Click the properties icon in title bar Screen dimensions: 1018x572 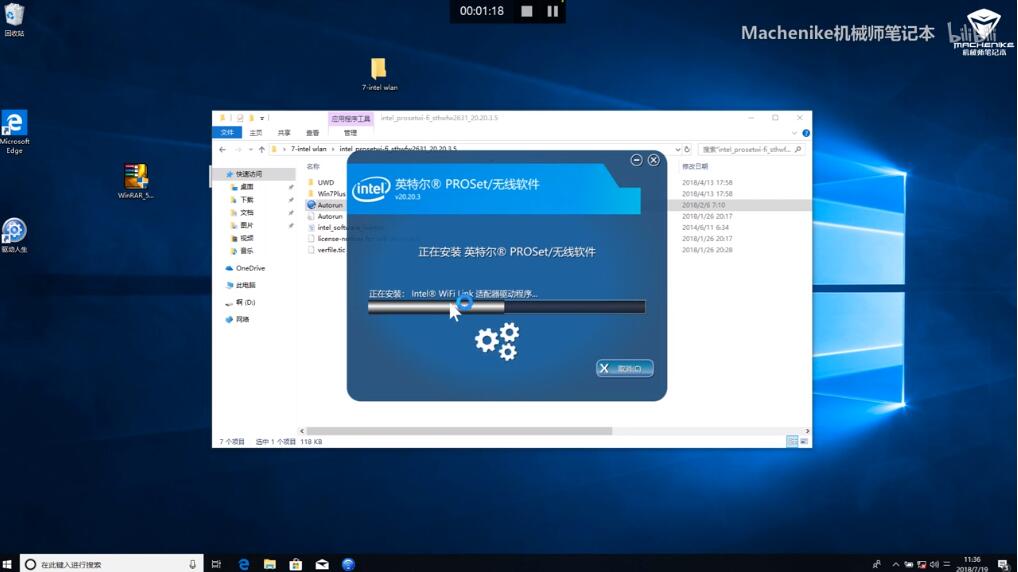coord(240,118)
